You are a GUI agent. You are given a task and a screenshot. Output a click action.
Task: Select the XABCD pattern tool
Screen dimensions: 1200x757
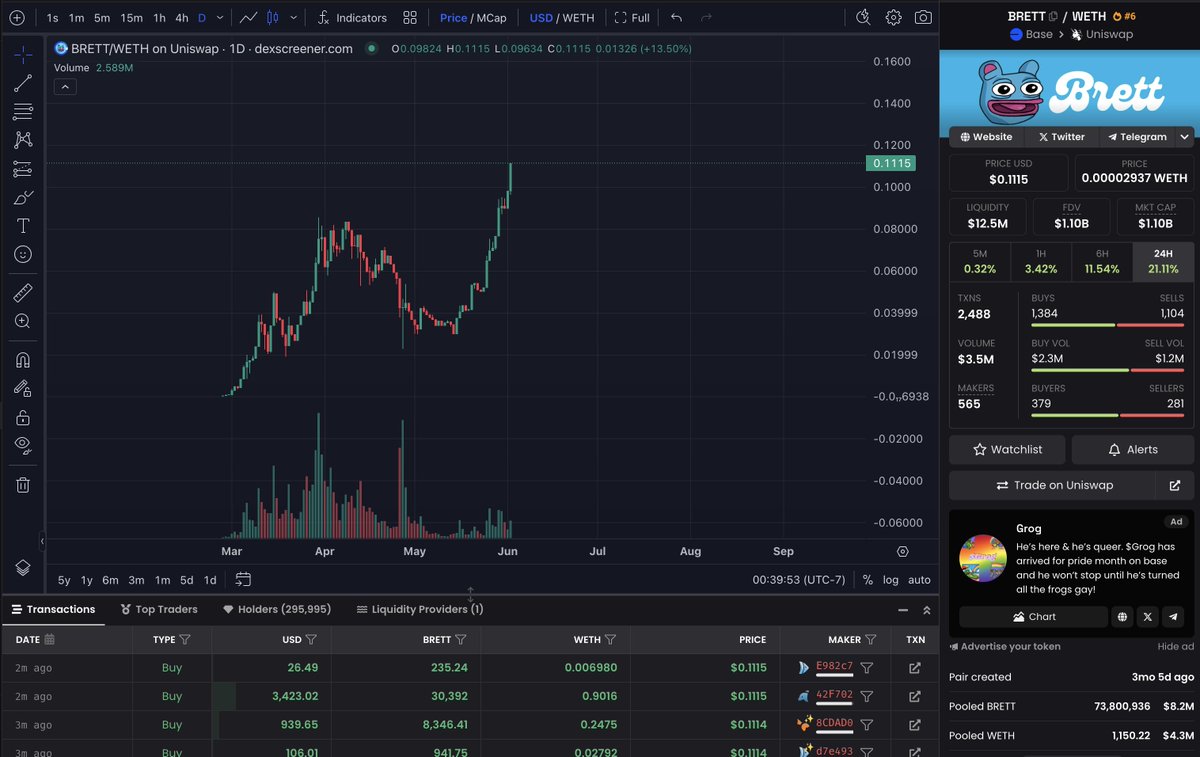click(23, 140)
